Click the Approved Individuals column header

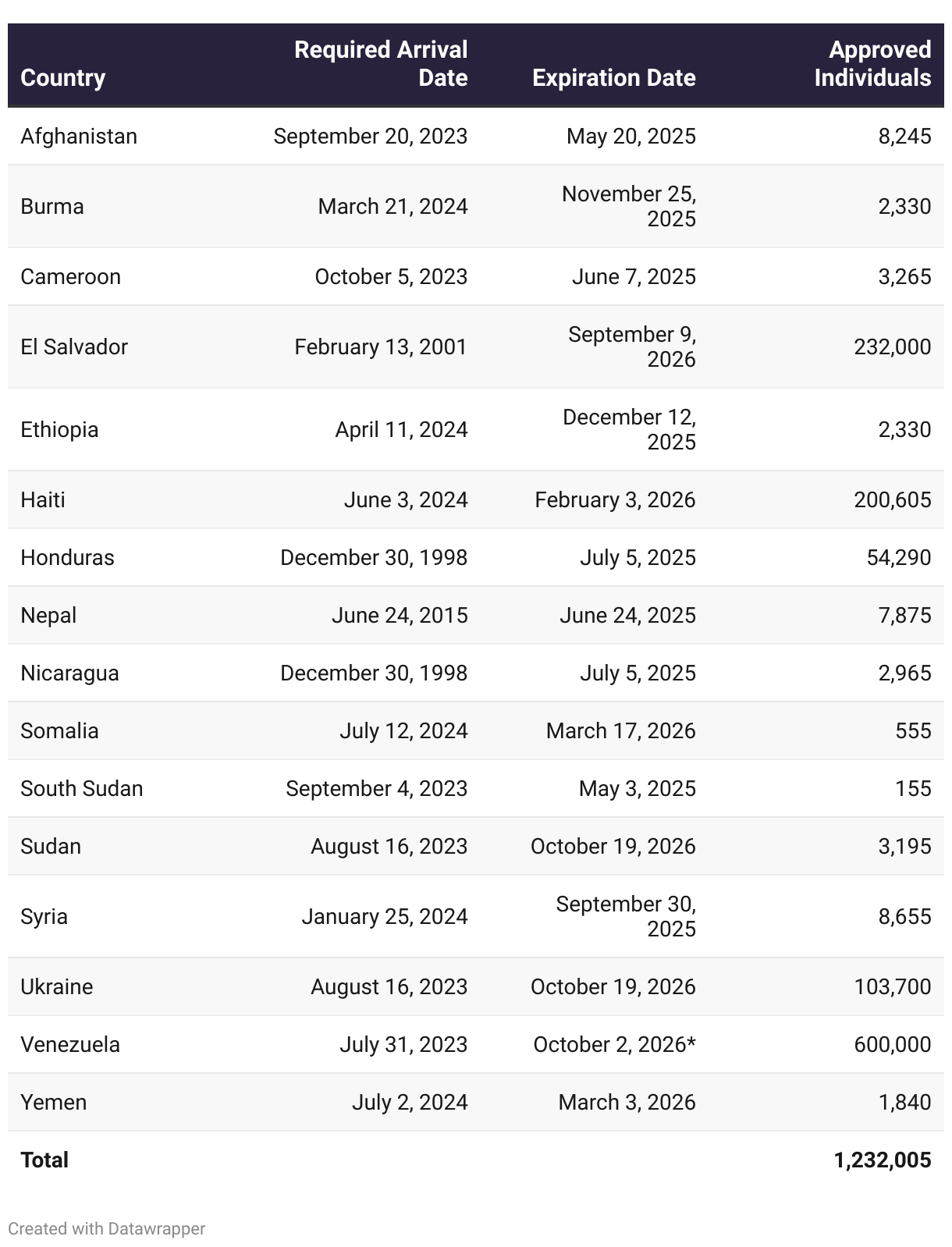coord(872,64)
